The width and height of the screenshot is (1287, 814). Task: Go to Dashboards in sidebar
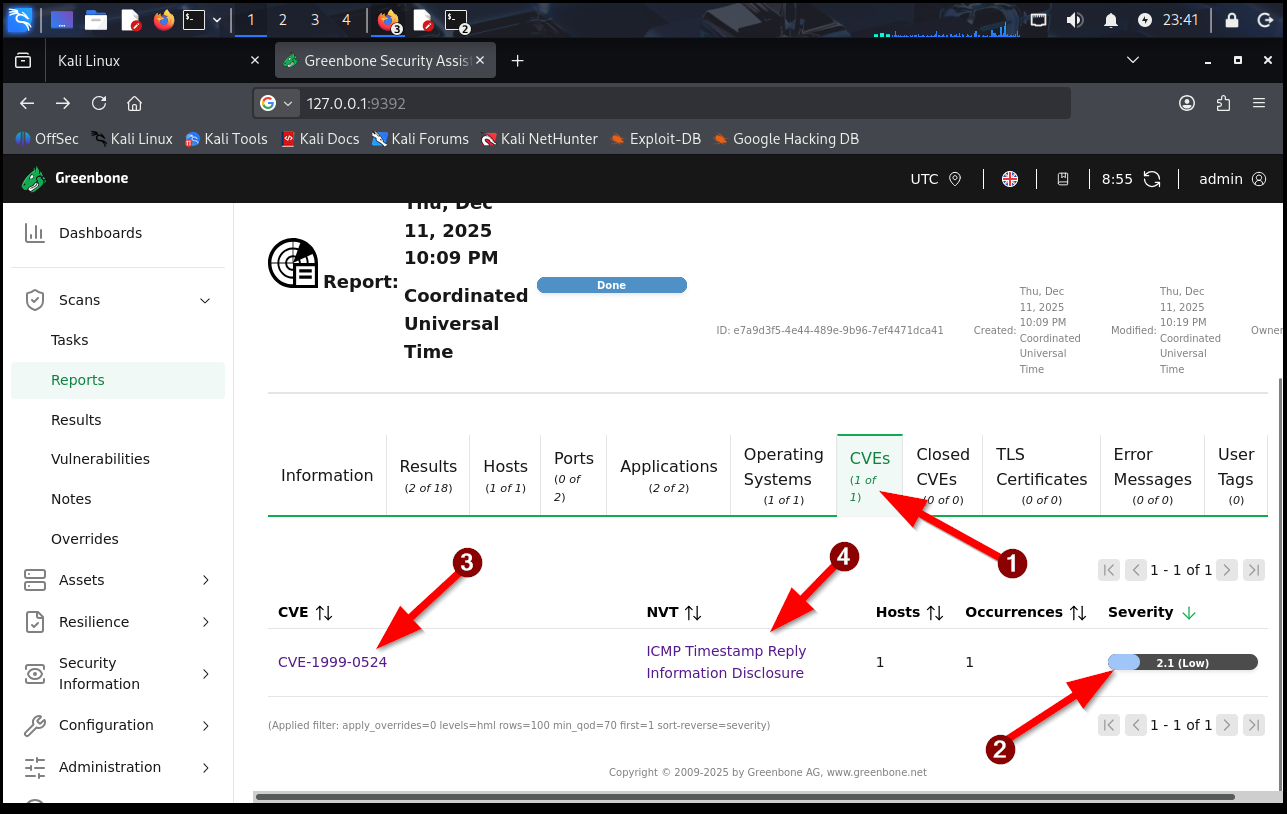point(100,233)
